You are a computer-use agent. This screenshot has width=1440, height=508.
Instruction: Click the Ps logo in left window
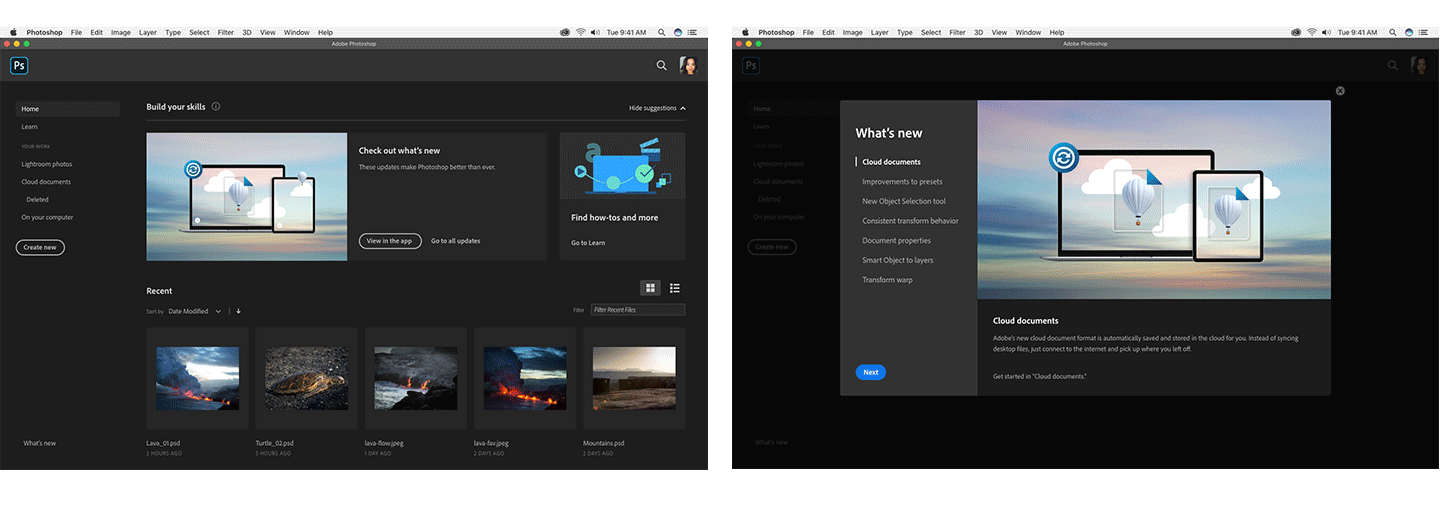(19, 66)
